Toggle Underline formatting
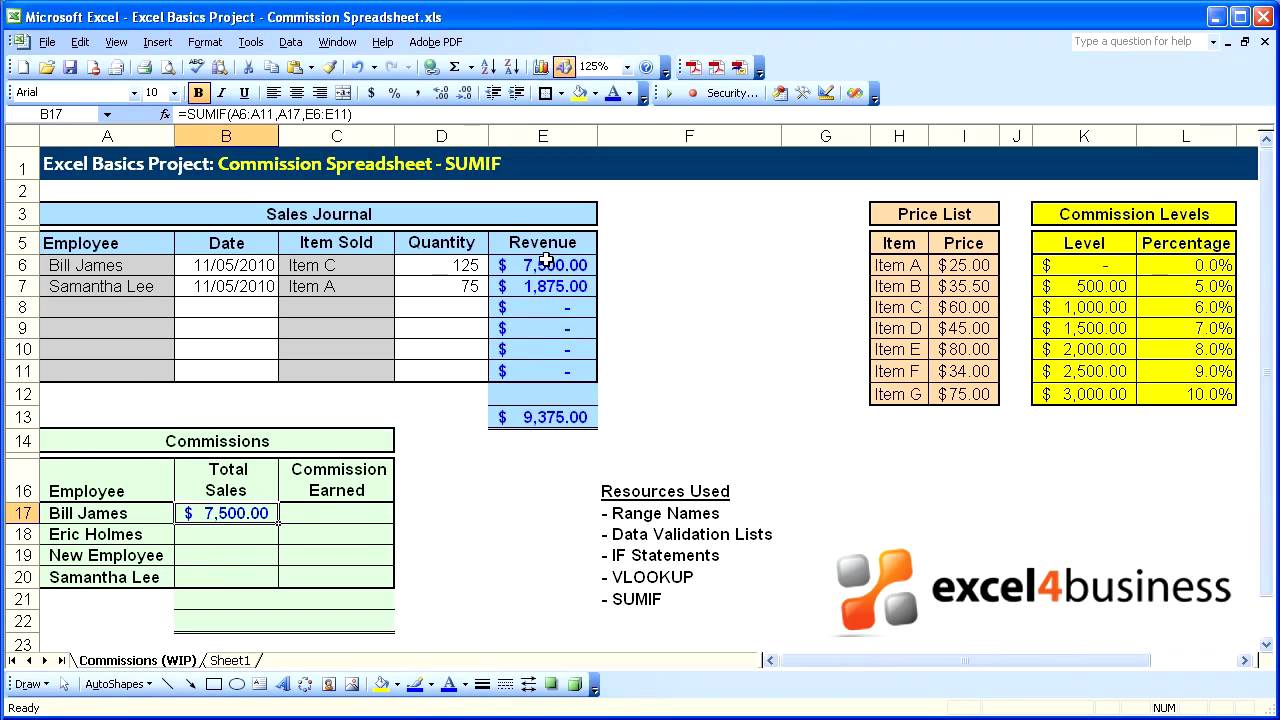The image size is (1280, 720). (244, 93)
